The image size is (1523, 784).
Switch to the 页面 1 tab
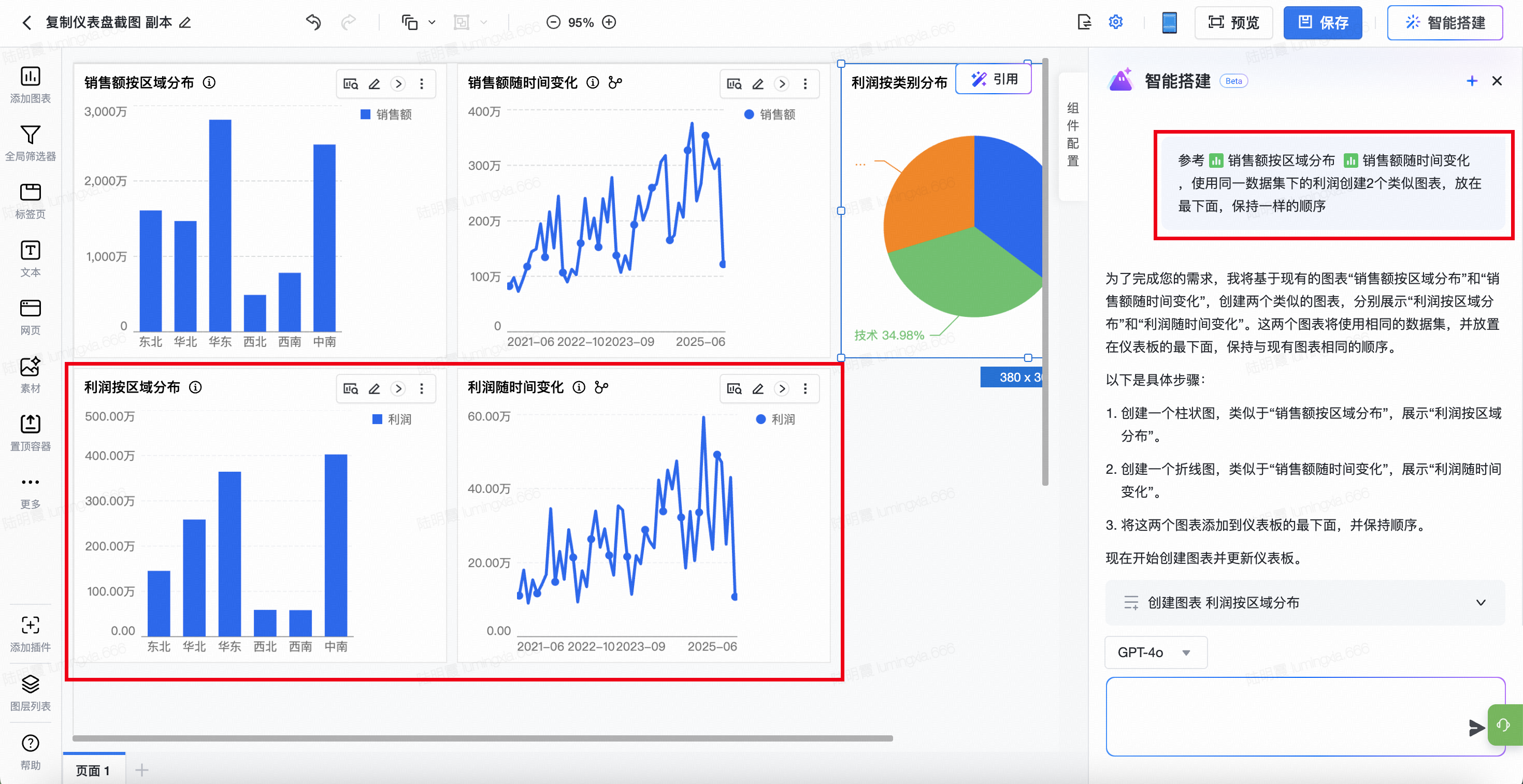pyautogui.click(x=93, y=770)
